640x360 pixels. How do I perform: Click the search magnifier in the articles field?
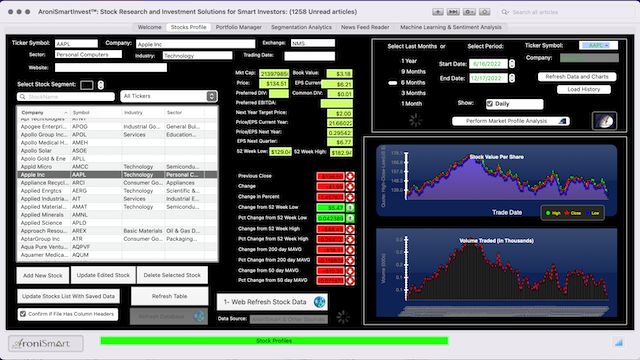coord(505,12)
